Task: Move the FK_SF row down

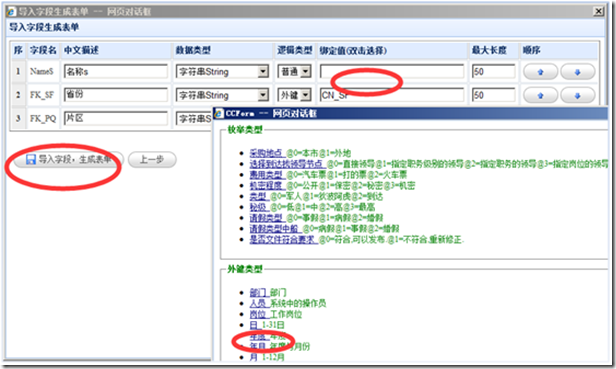Action: tap(577, 95)
